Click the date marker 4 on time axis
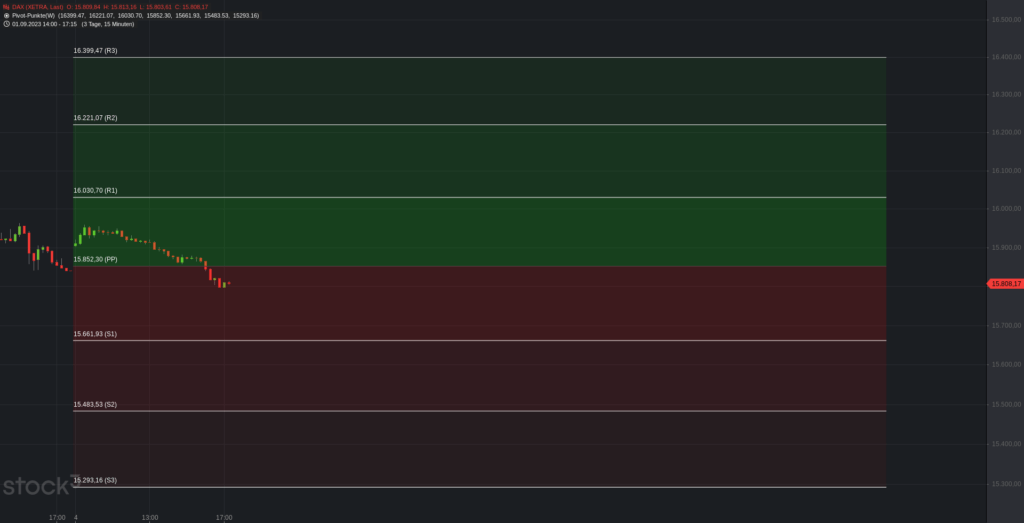The height and width of the screenshot is (523, 1024). coord(76,517)
